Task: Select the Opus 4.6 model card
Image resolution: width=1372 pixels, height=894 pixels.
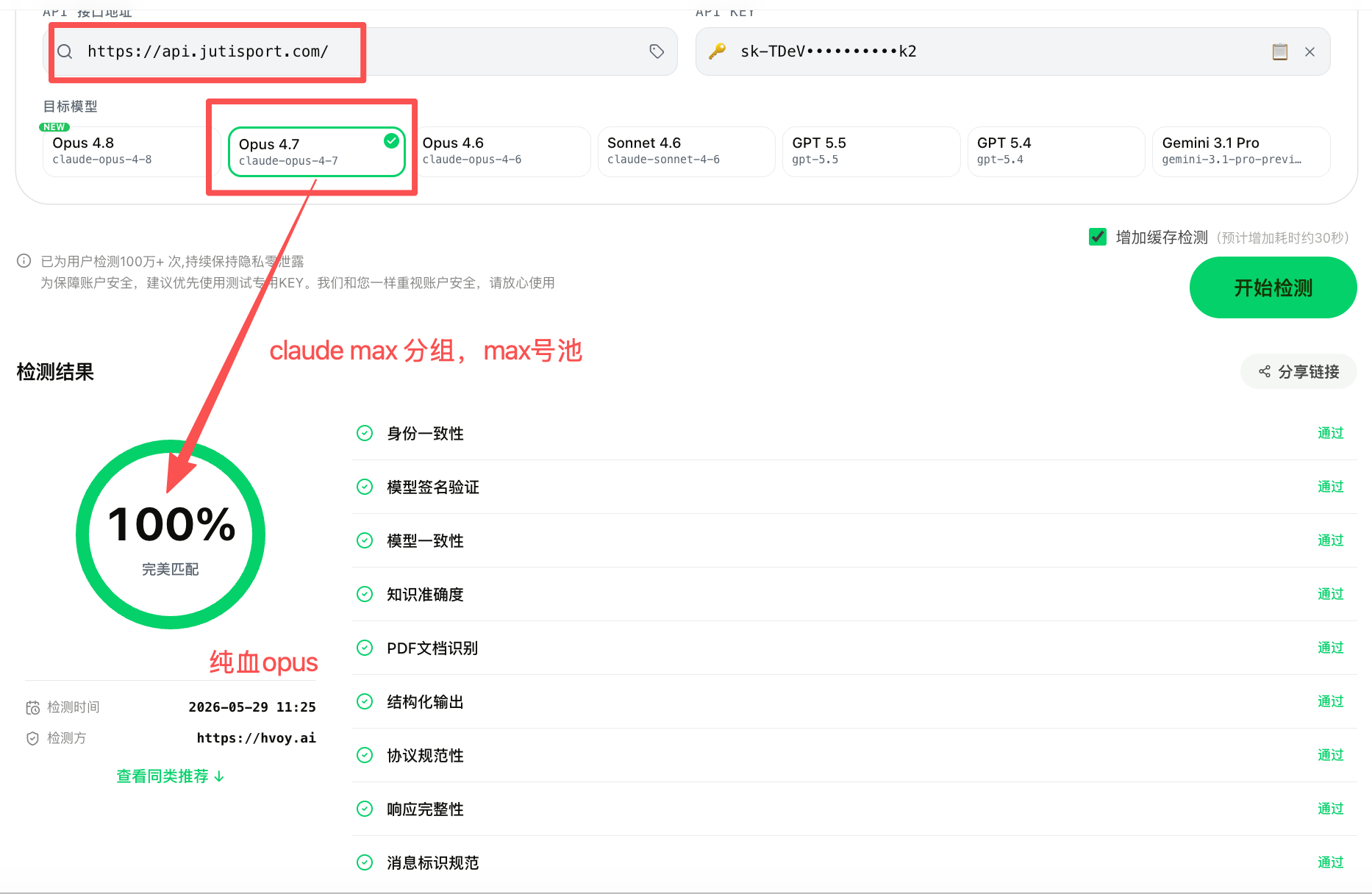Action: [502, 151]
